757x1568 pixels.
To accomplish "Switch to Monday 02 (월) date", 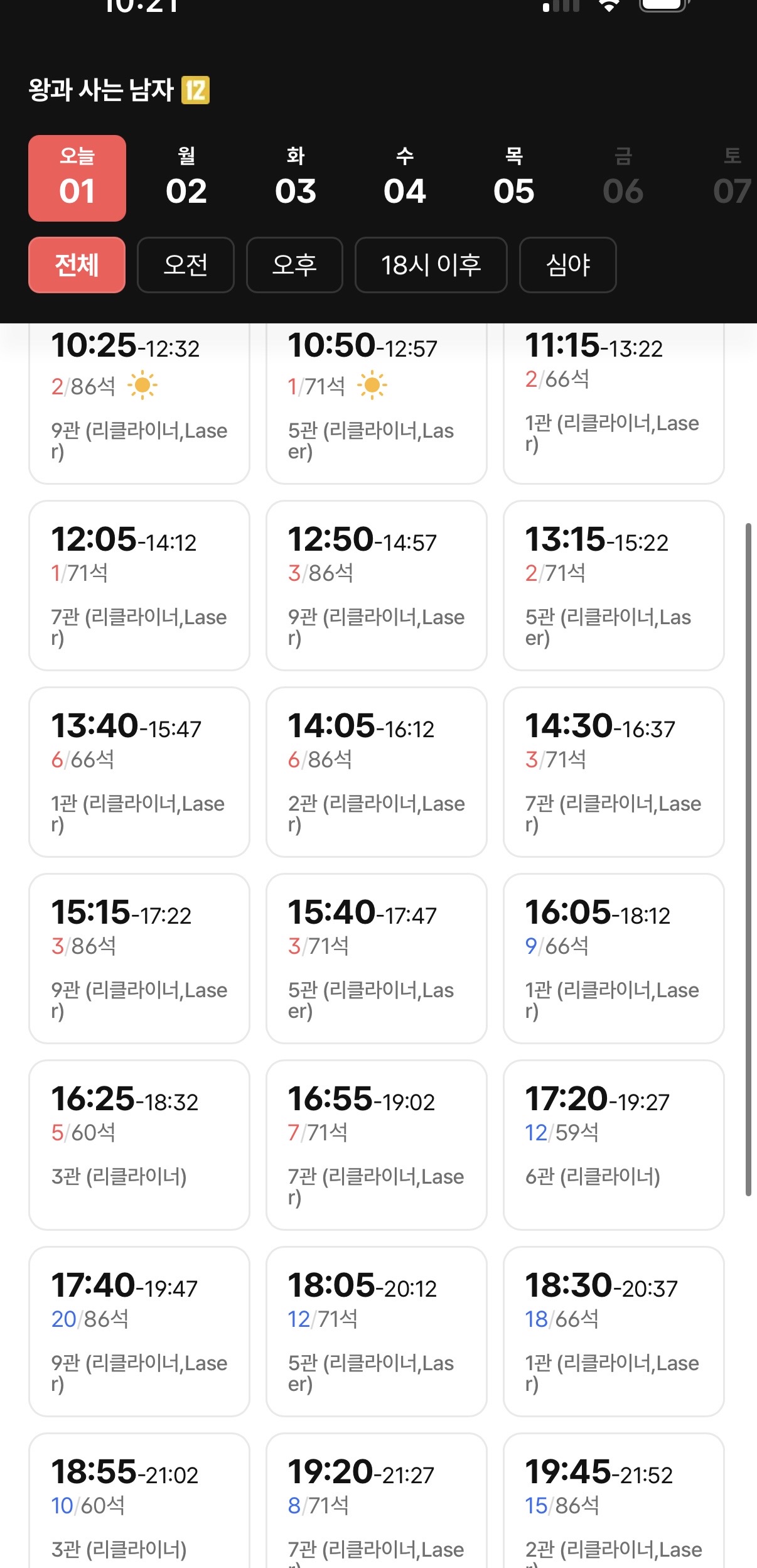I will click(x=186, y=178).
